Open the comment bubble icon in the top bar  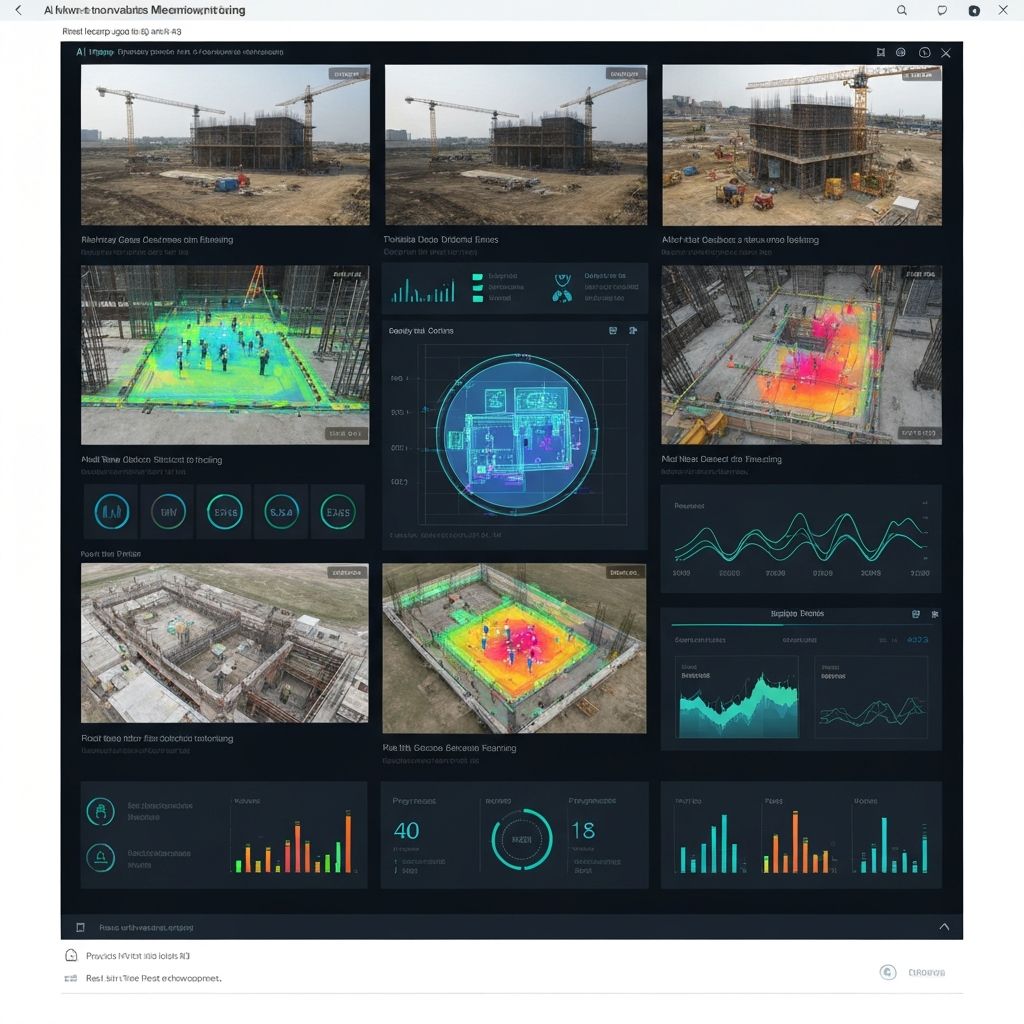click(x=940, y=10)
